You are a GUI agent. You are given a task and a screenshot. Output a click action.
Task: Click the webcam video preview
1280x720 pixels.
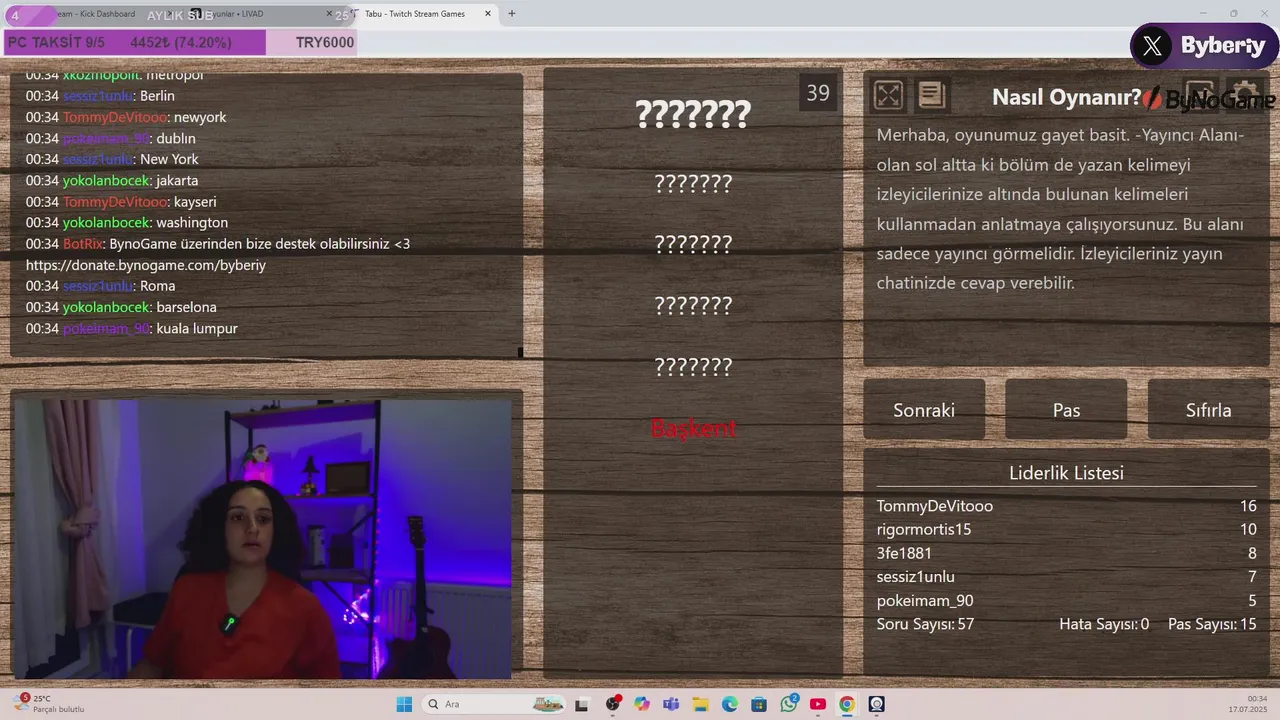(263, 539)
